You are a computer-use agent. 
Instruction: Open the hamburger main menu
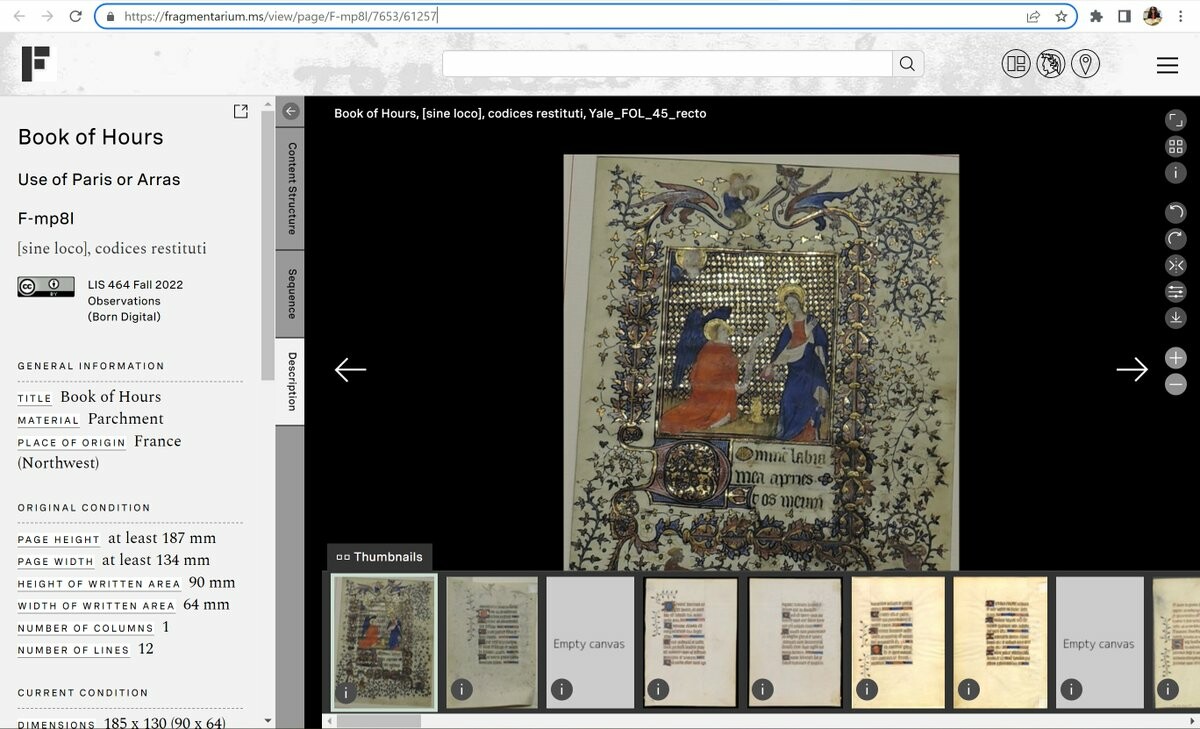pos(1167,65)
